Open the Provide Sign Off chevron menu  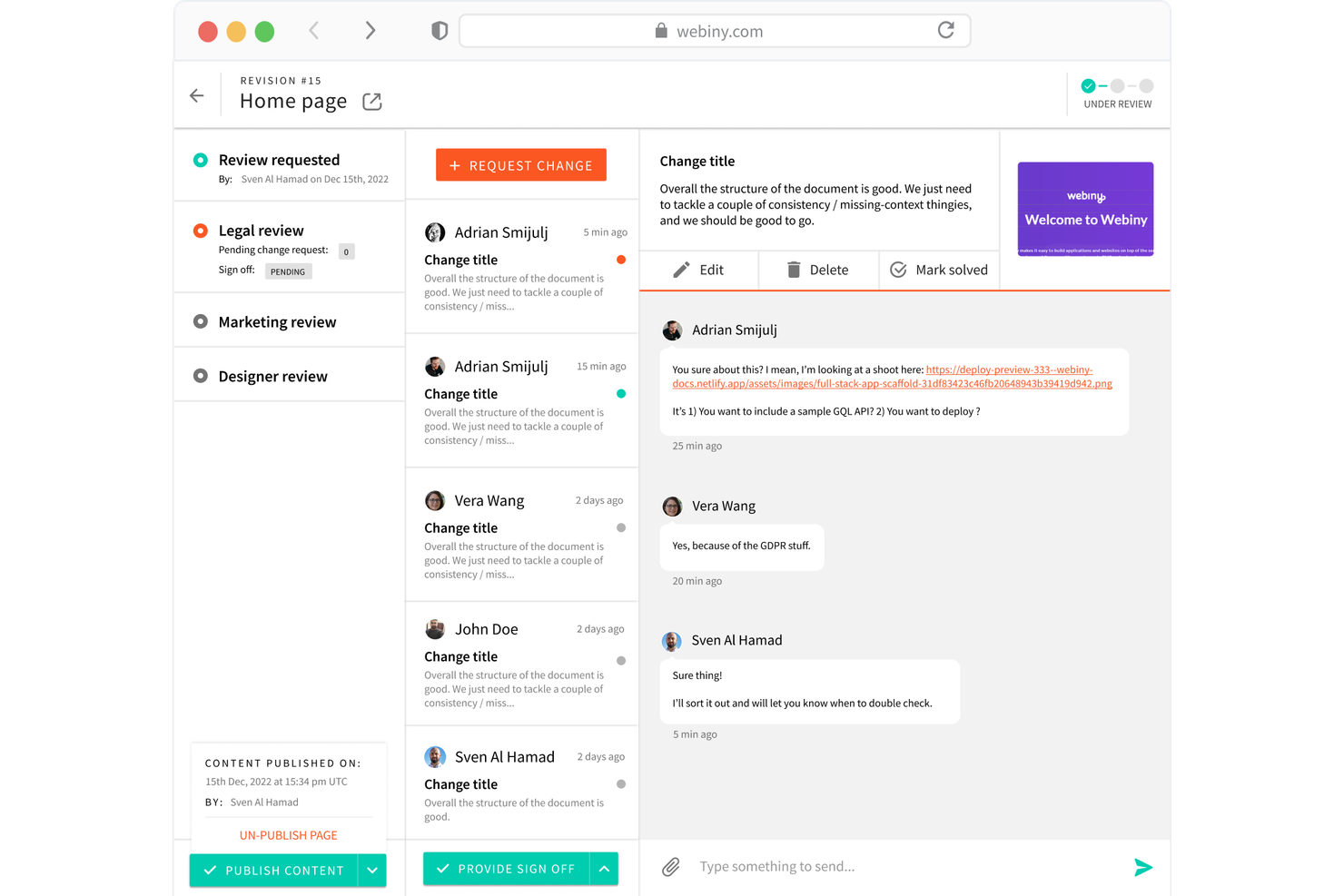point(604,869)
